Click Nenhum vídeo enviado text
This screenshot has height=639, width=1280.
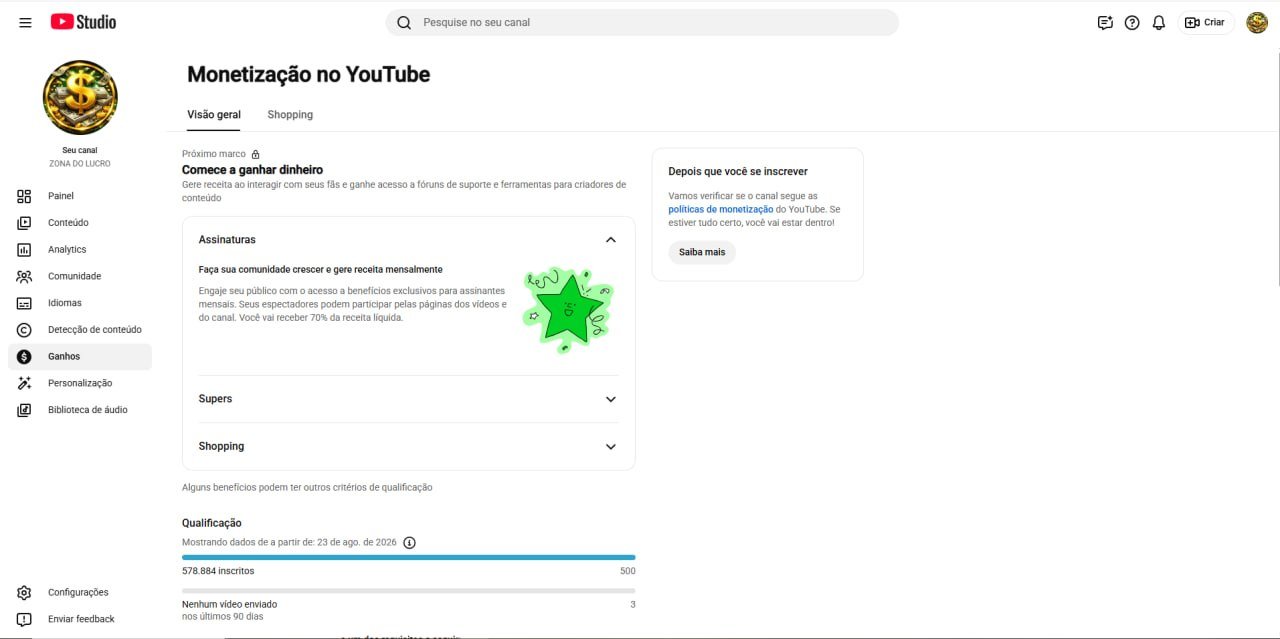[x=229, y=604]
